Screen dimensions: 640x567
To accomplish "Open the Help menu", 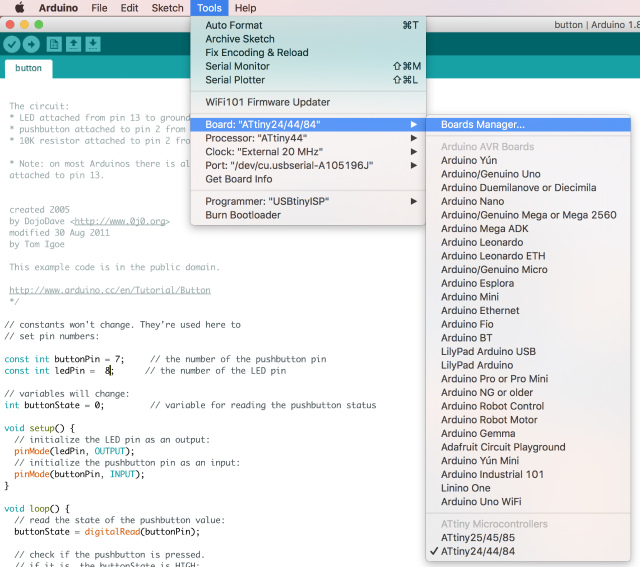I will pyautogui.click(x=245, y=8).
